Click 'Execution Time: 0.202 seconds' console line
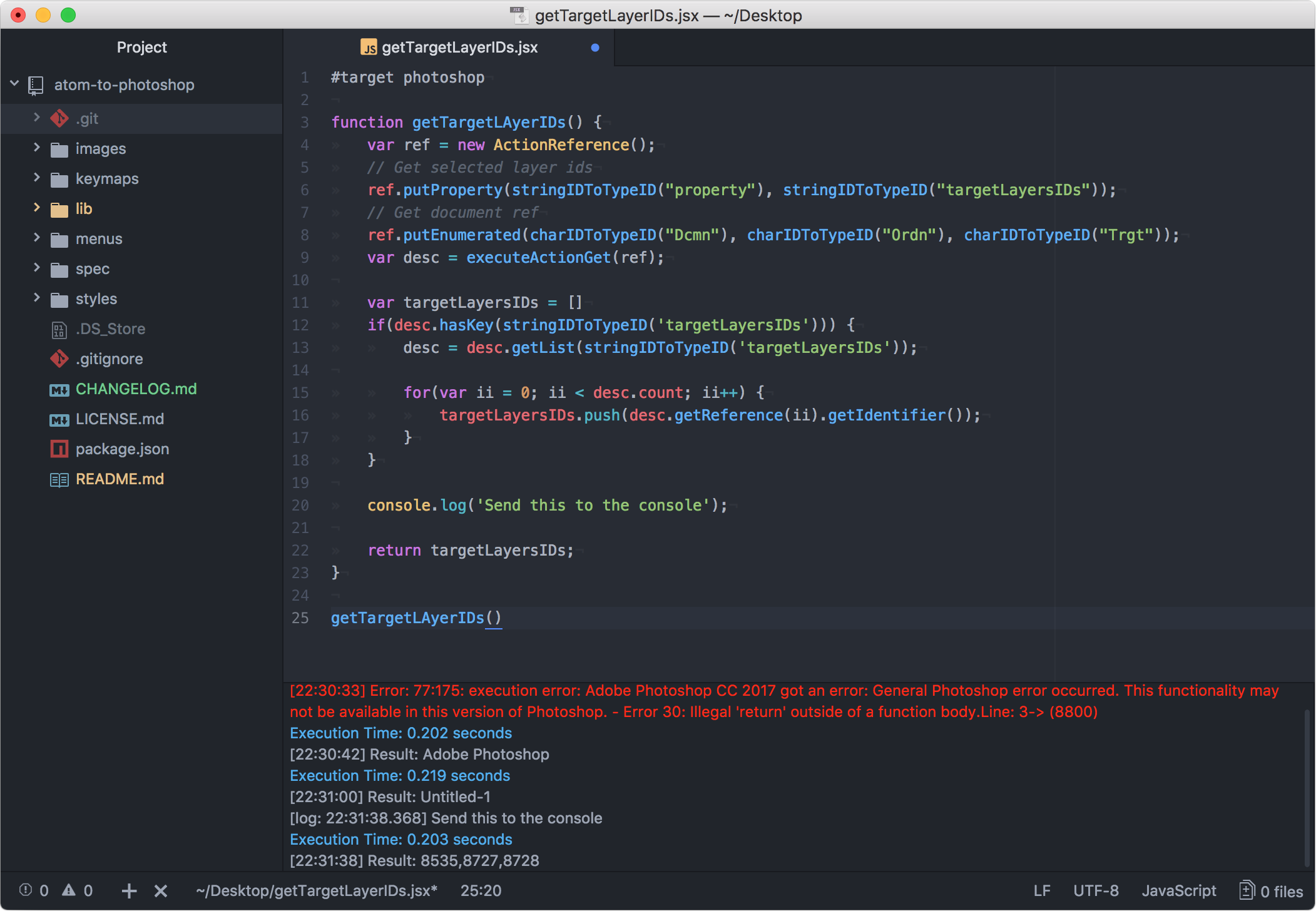The height and width of the screenshot is (911, 1316). tap(400, 733)
